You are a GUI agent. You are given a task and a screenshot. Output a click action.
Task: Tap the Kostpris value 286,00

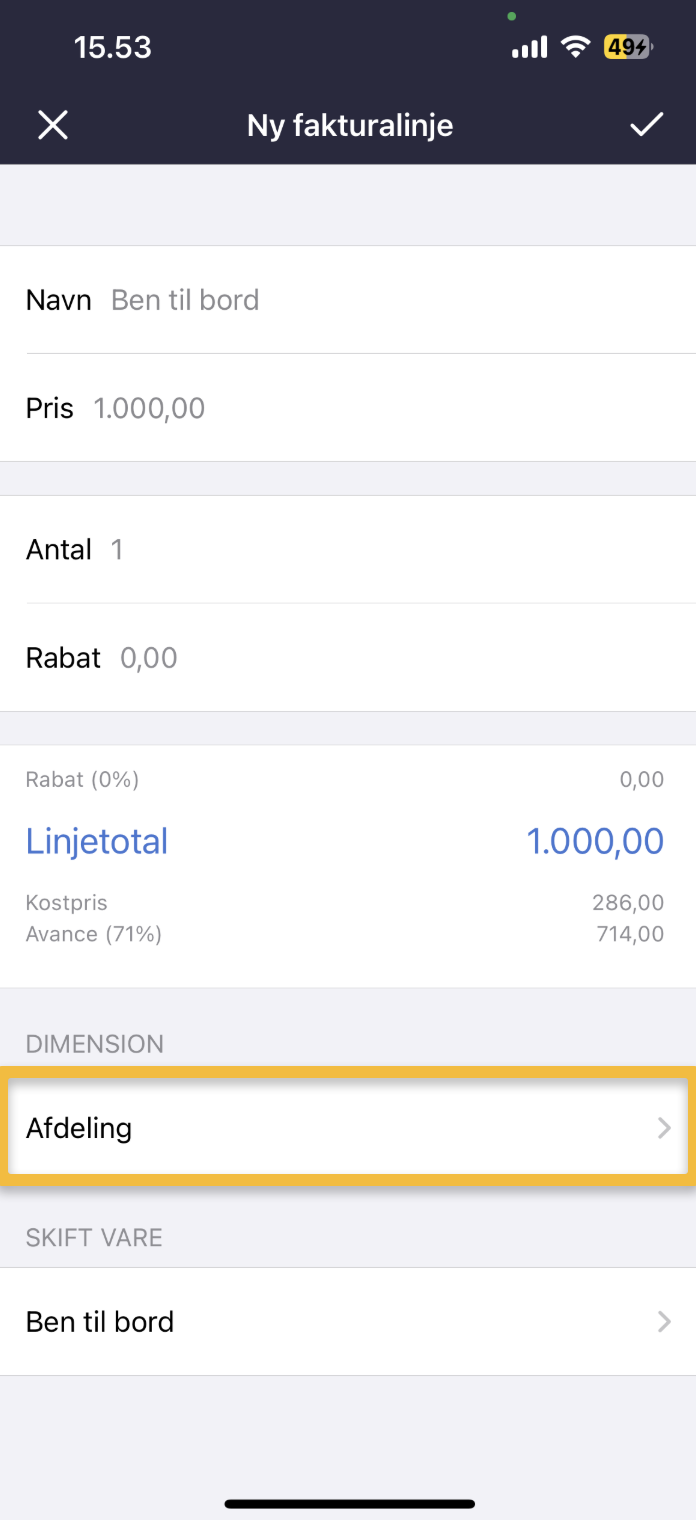pos(627,903)
